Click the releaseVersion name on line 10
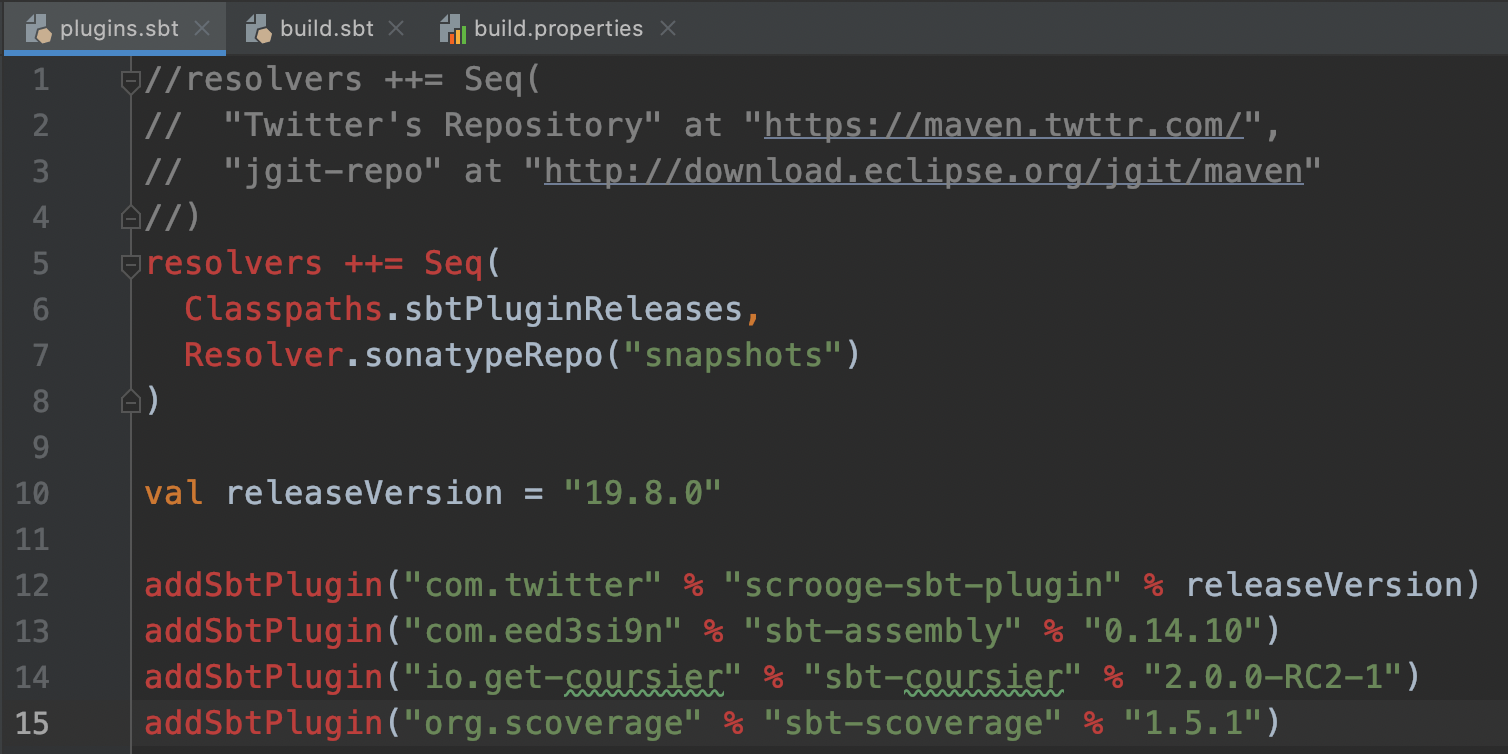Screen dimensions: 1508x754 (x=364, y=493)
